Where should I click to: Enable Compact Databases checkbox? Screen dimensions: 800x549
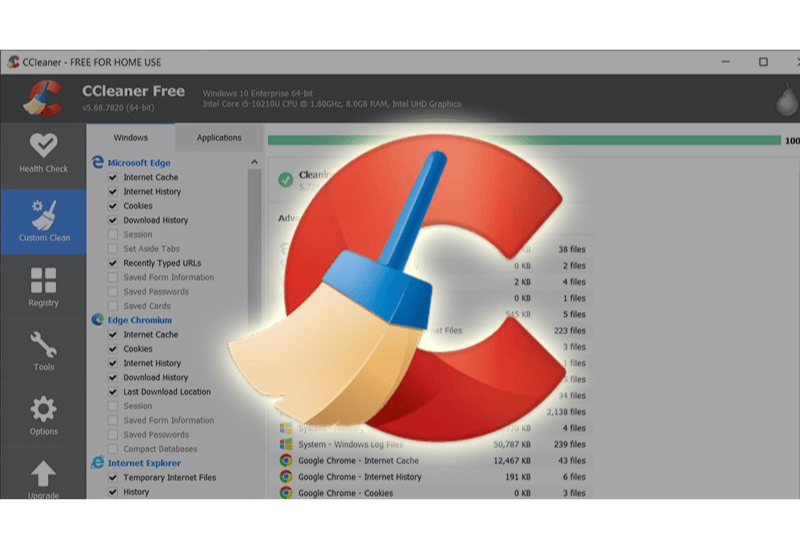coord(113,448)
